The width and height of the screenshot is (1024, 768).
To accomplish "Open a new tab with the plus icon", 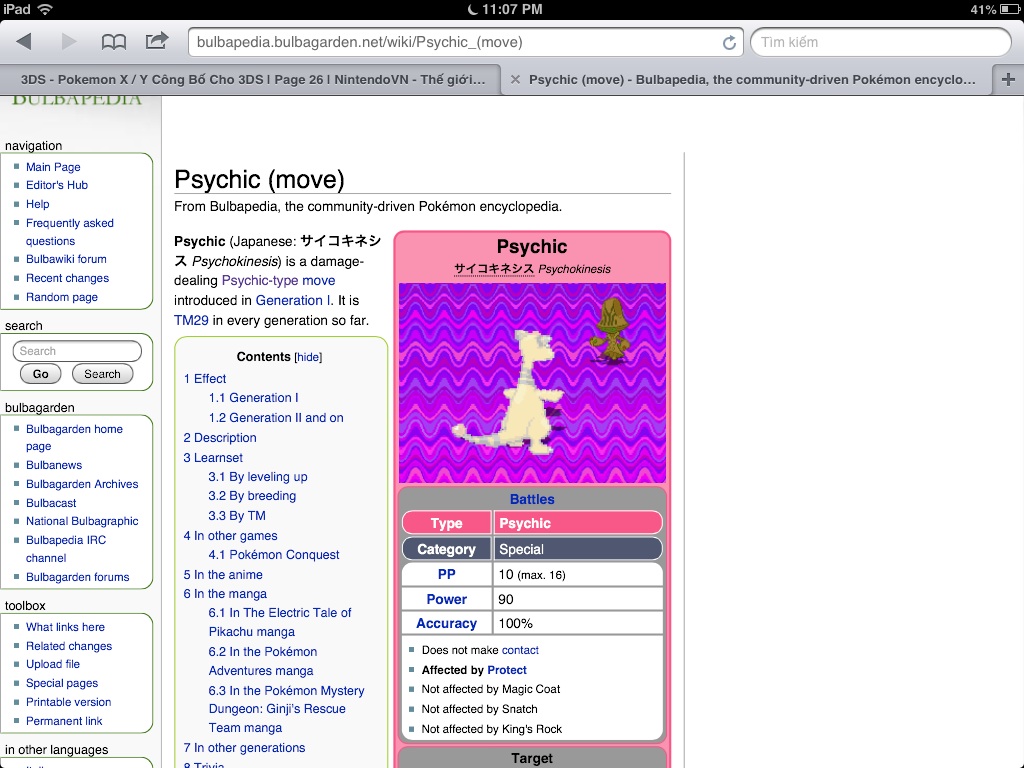I will pyautogui.click(x=1008, y=80).
